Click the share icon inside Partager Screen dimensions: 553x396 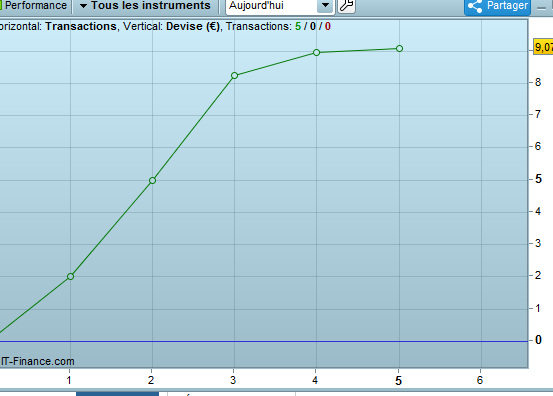pyautogui.click(x=475, y=6)
